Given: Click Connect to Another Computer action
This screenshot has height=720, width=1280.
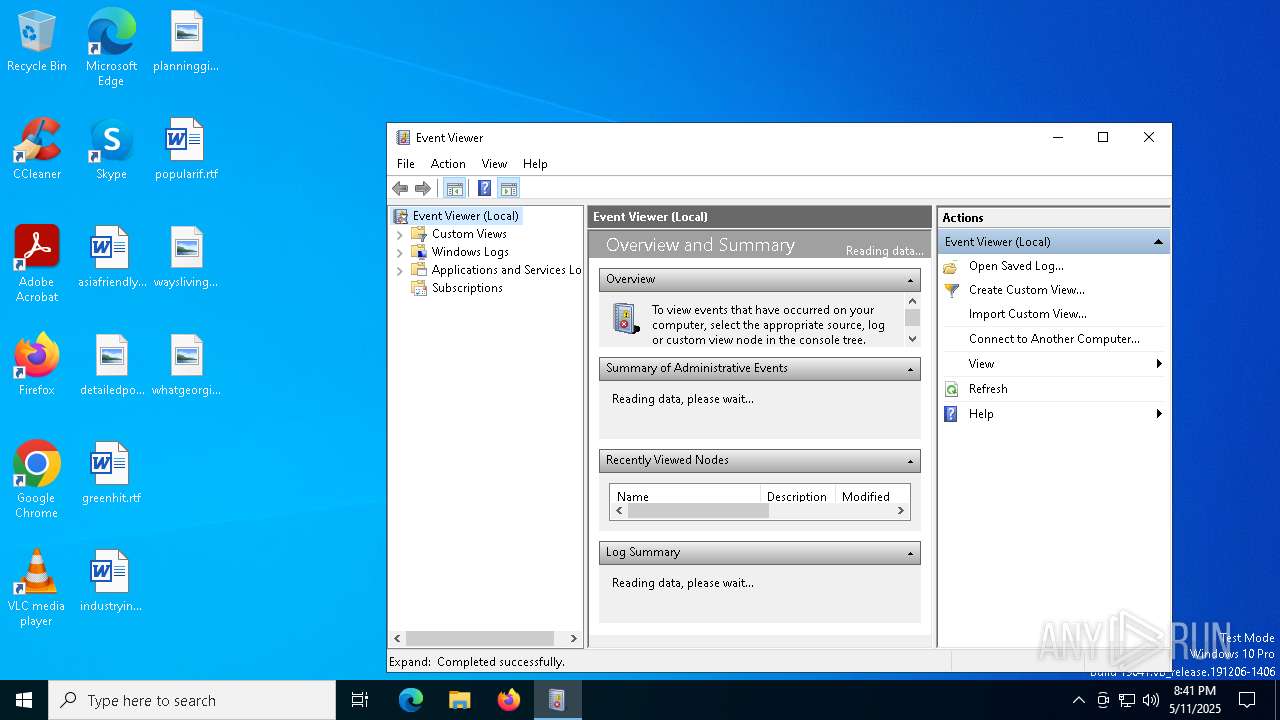Looking at the screenshot, I should pos(1054,339).
